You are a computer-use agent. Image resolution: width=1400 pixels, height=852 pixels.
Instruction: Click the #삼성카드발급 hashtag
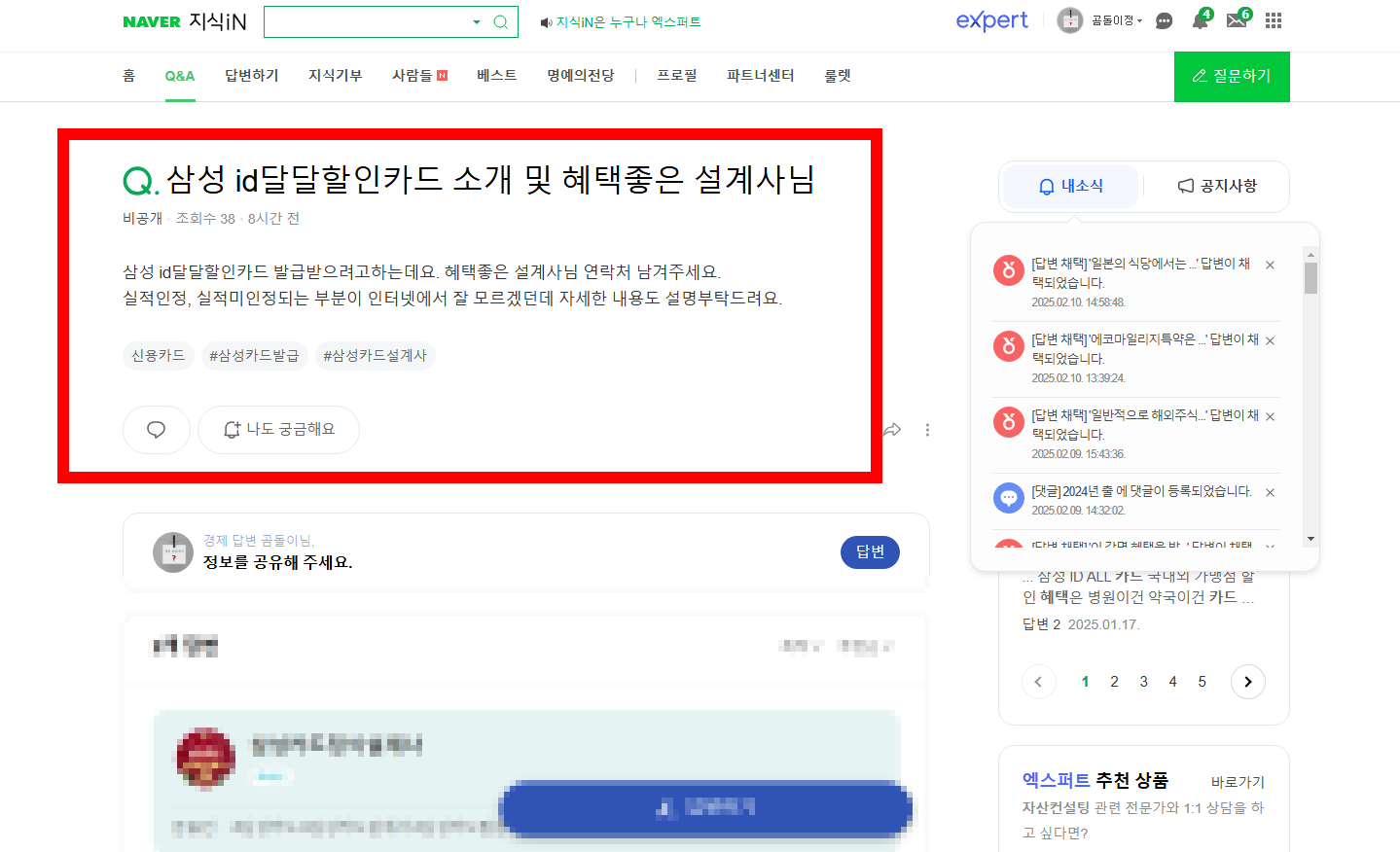[254, 356]
